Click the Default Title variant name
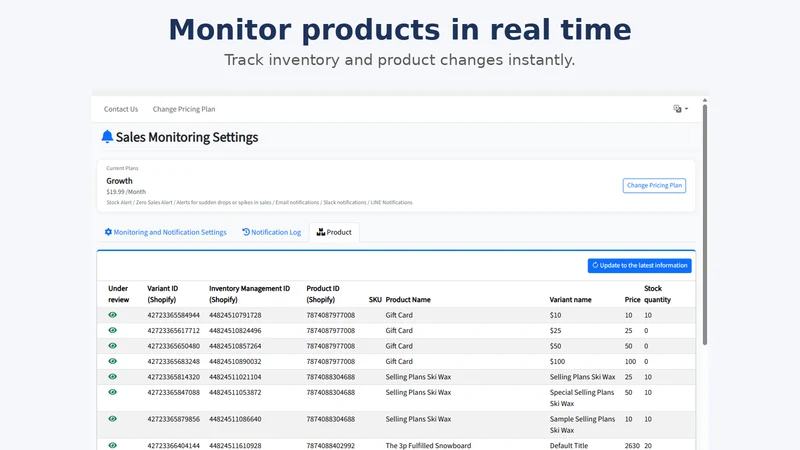 coord(569,445)
